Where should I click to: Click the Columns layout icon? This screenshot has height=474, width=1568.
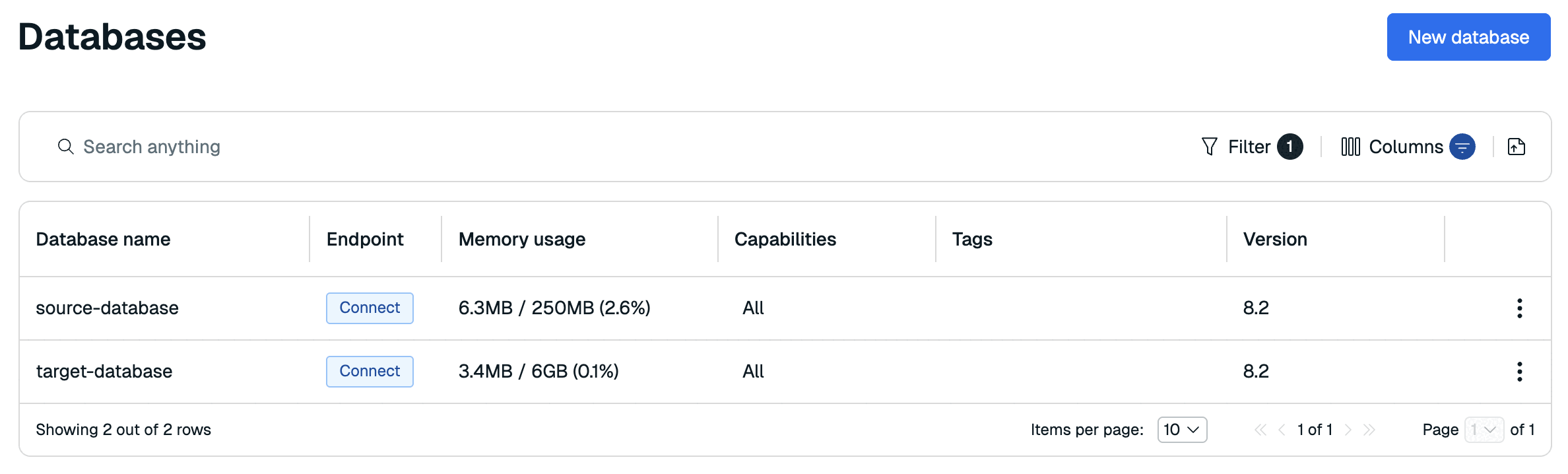pos(1350,147)
